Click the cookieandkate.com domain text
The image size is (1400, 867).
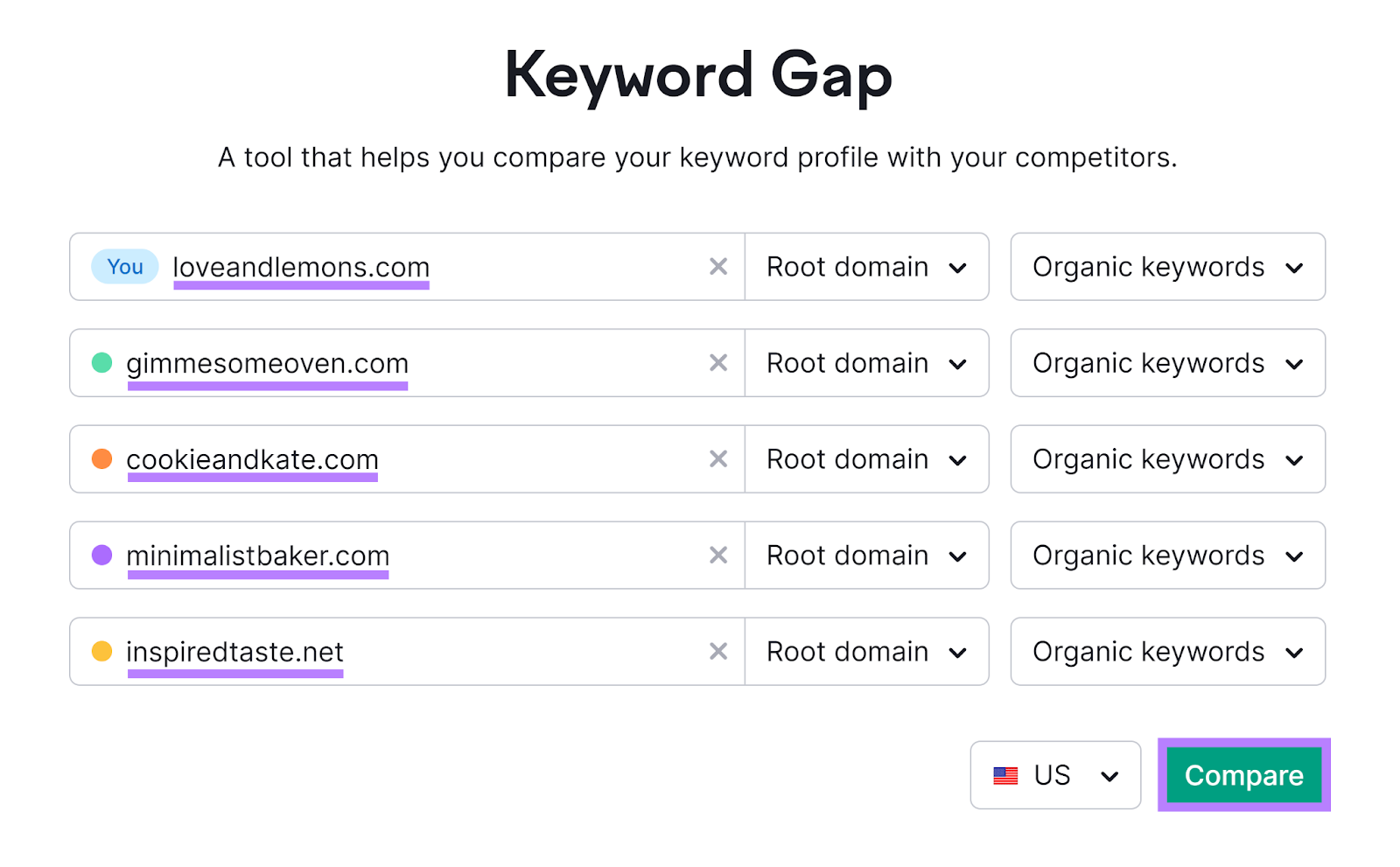[252, 459]
